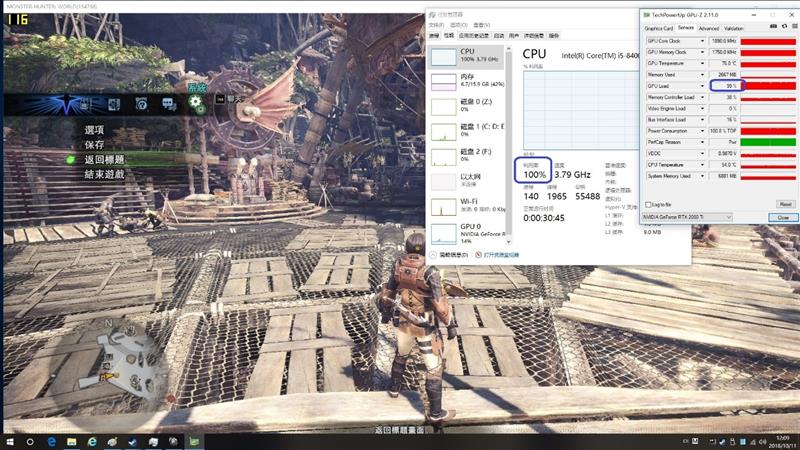The width and height of the screenshot is (800, 450).
Task: Switch to 应用历史记录 tab in Task Manager
Action: (x=474, y=36)
